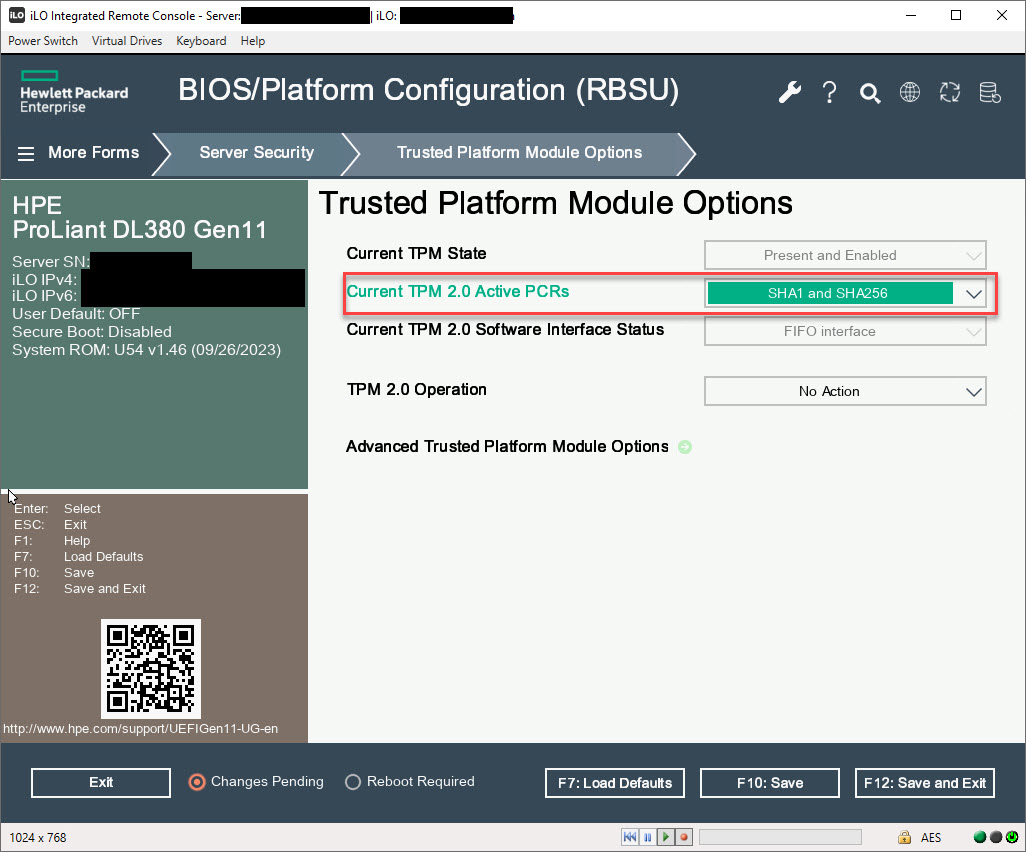Open the TPM 2.0 Operation dropdown
Image resolution: width=1026 pixels, height=852 pixels.
click(845, 391)
